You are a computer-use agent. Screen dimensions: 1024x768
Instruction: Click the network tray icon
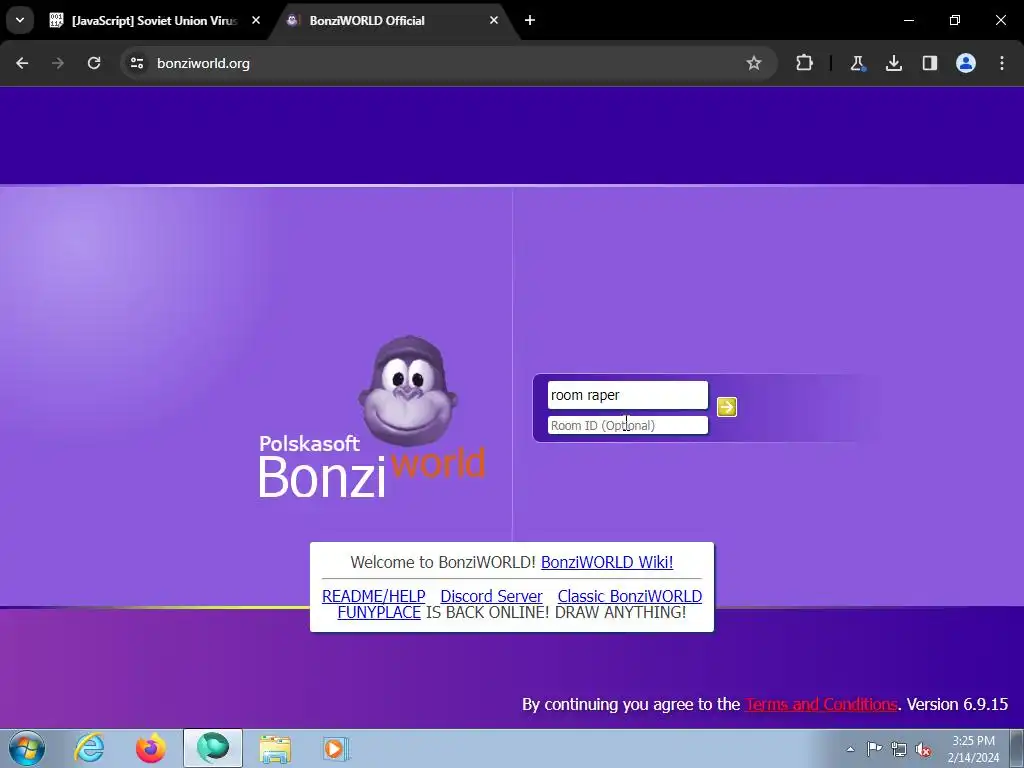pos(899,749)
